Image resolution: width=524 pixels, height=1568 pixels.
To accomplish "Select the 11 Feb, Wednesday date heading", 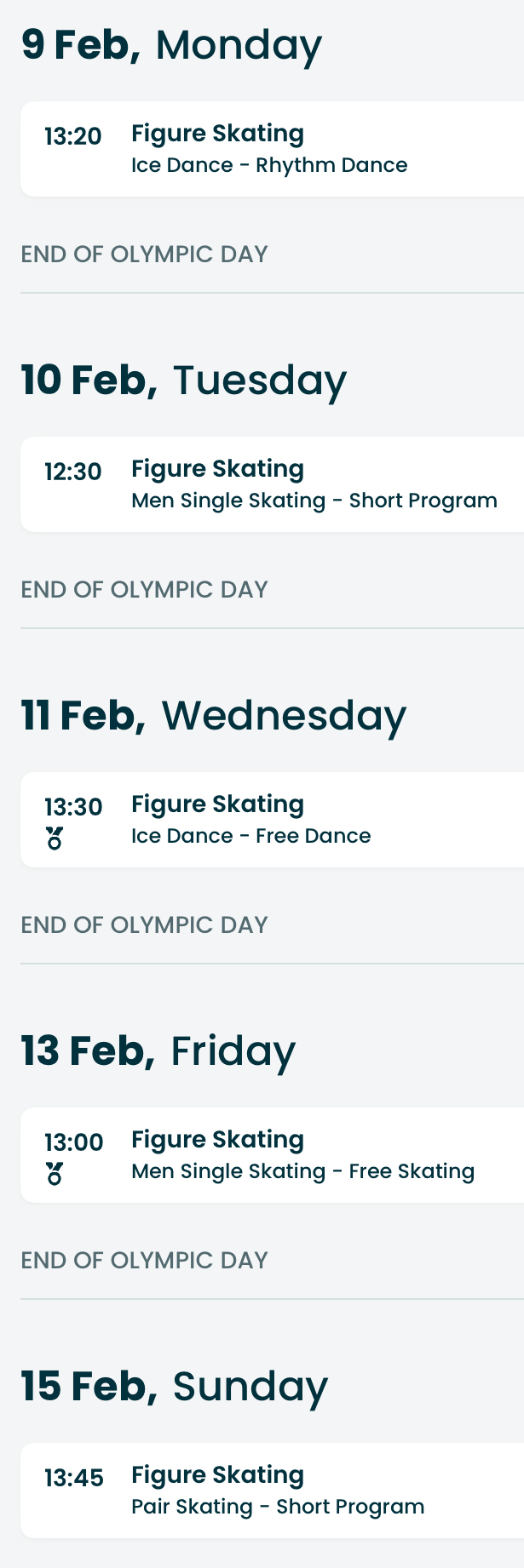I will pyautogui.click(x=213, y=715).
